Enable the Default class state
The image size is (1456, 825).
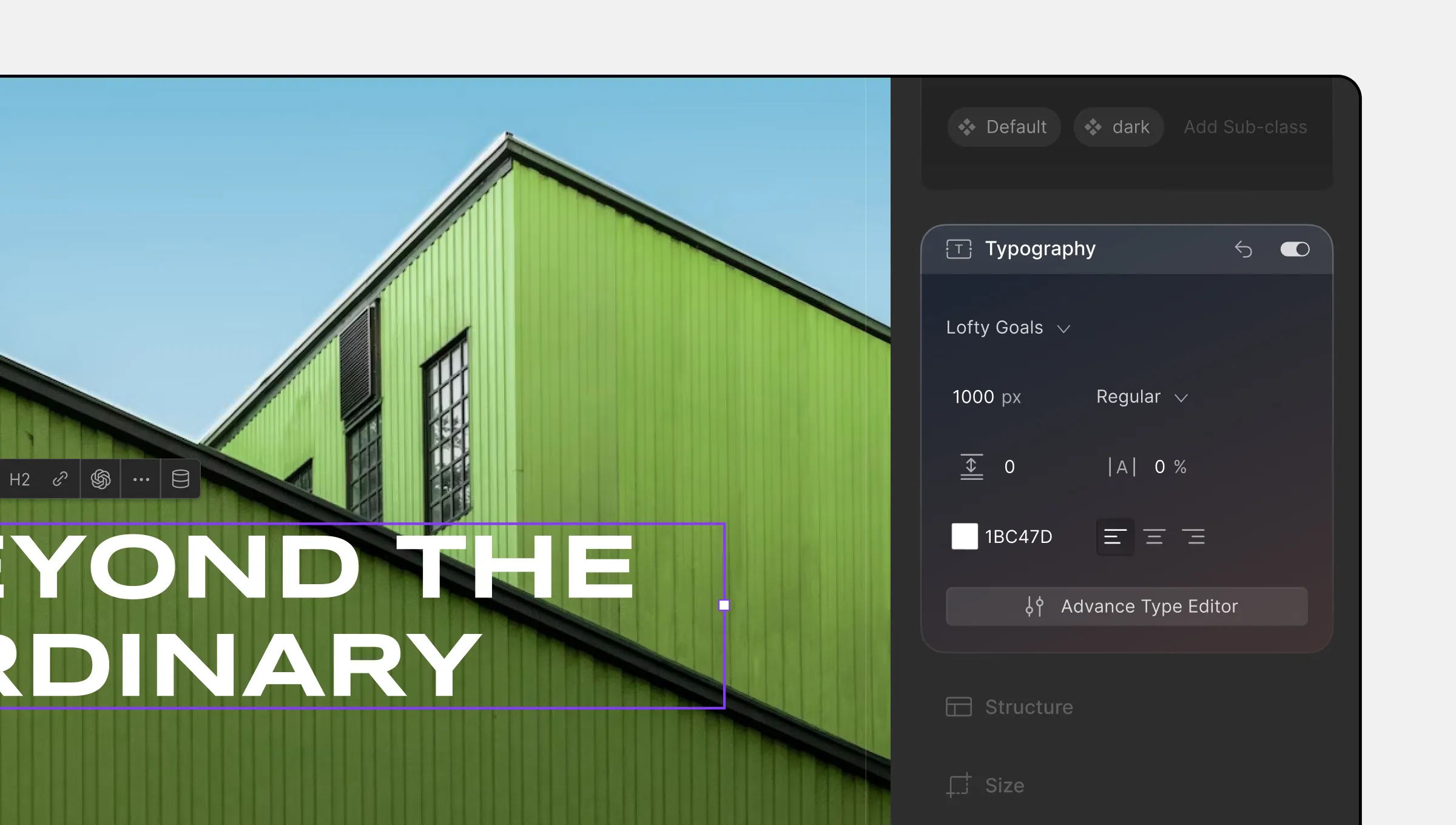point(1004,127)
